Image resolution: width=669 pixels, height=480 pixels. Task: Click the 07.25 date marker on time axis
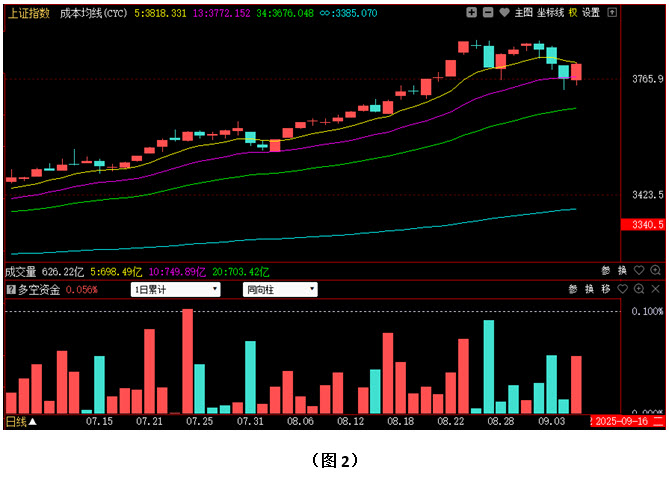point(200,422)
